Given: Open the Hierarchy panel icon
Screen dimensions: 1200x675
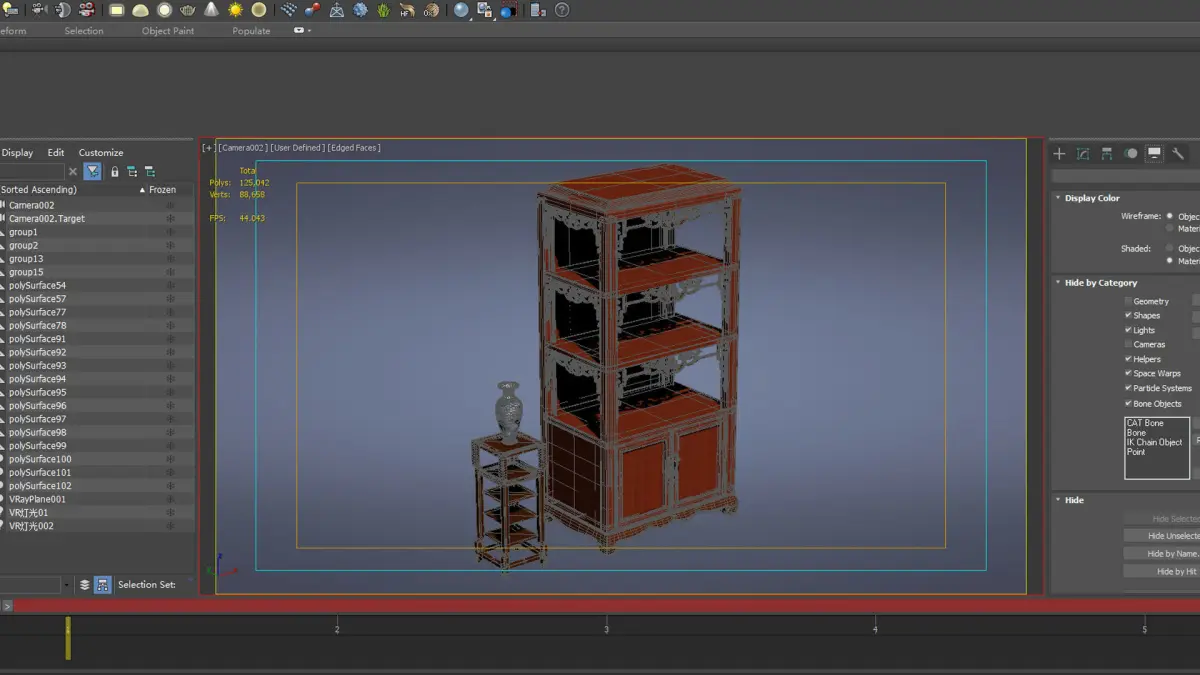Looking at the screenshot, I should pos(1107,154).
